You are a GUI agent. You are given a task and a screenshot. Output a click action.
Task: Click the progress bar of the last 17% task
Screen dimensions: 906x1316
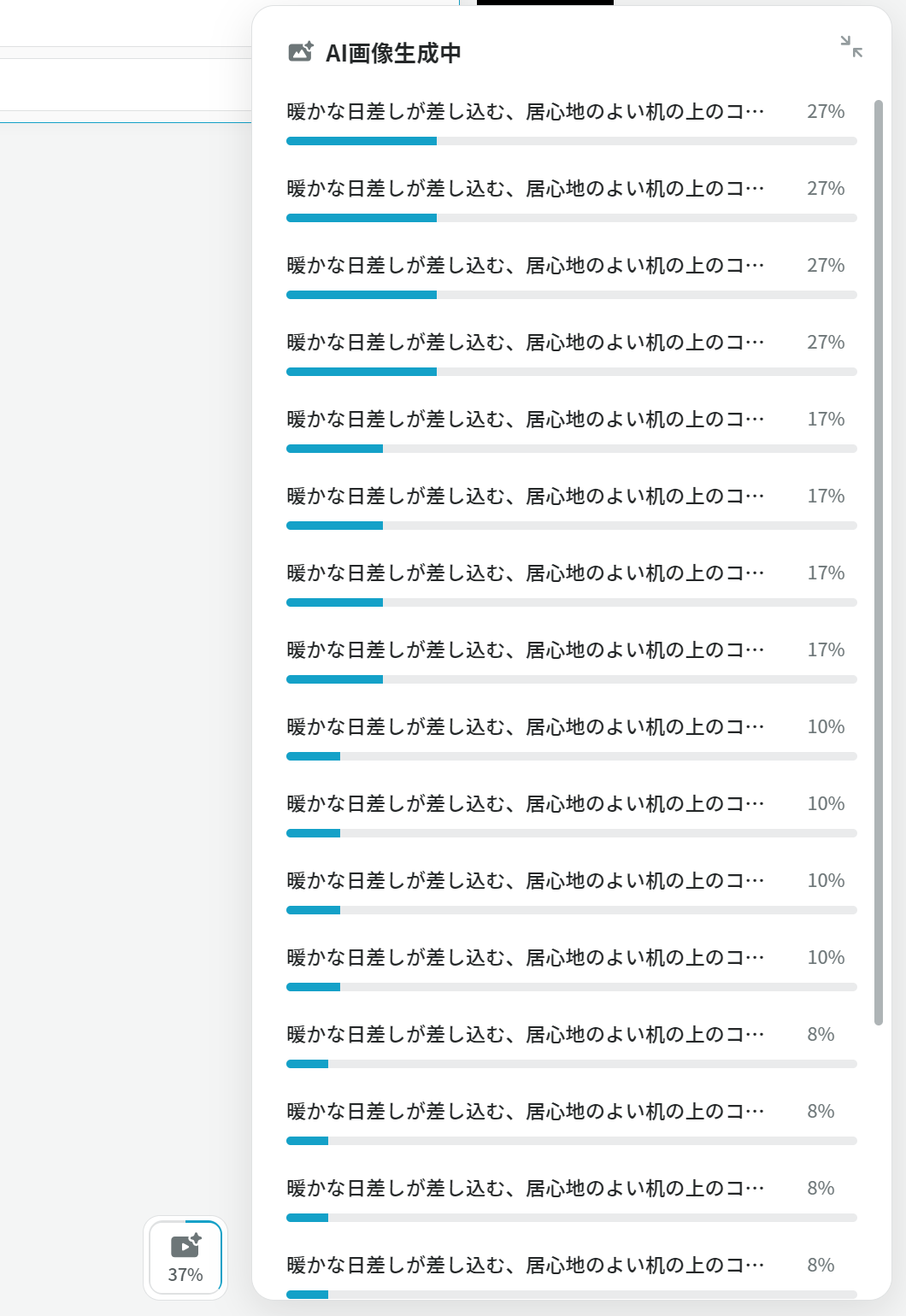click(571, 679)
